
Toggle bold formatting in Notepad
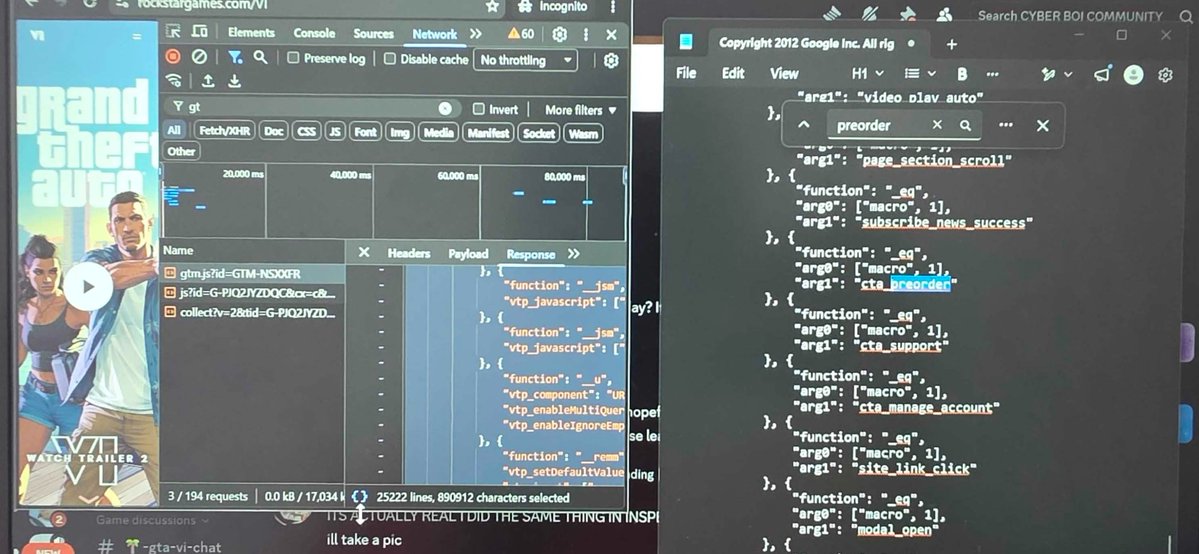tap(962, 74)
